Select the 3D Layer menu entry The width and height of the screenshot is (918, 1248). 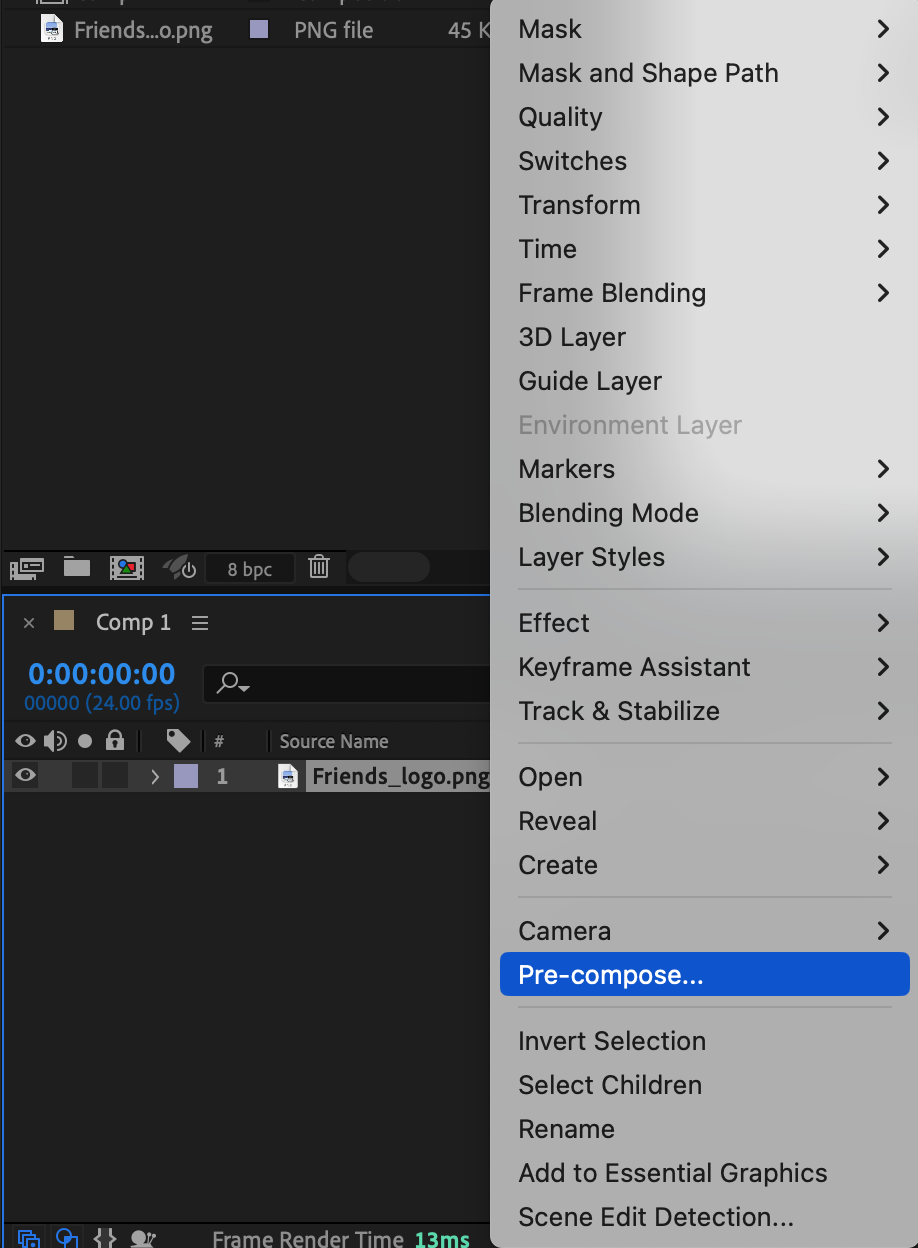(572, 337)
